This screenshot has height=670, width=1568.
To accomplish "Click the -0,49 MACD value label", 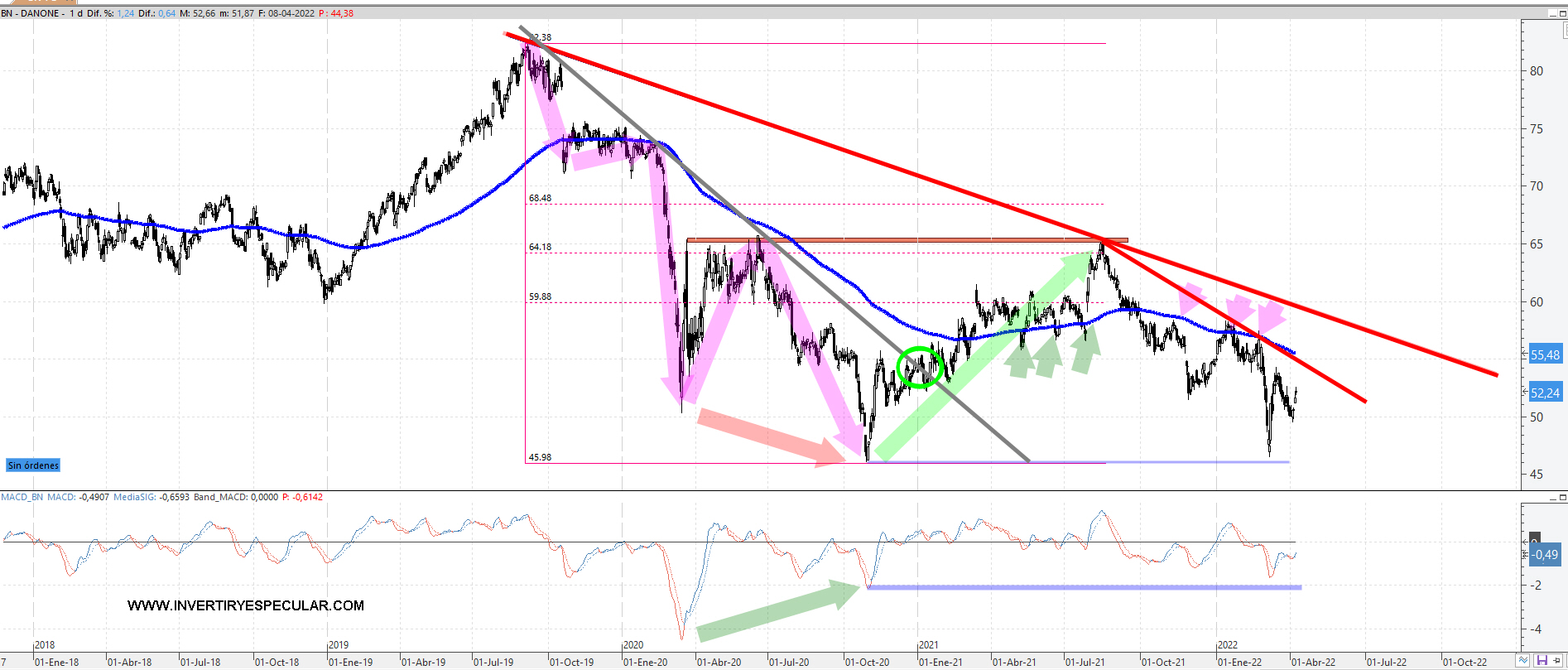I will tap(1545, 555).
